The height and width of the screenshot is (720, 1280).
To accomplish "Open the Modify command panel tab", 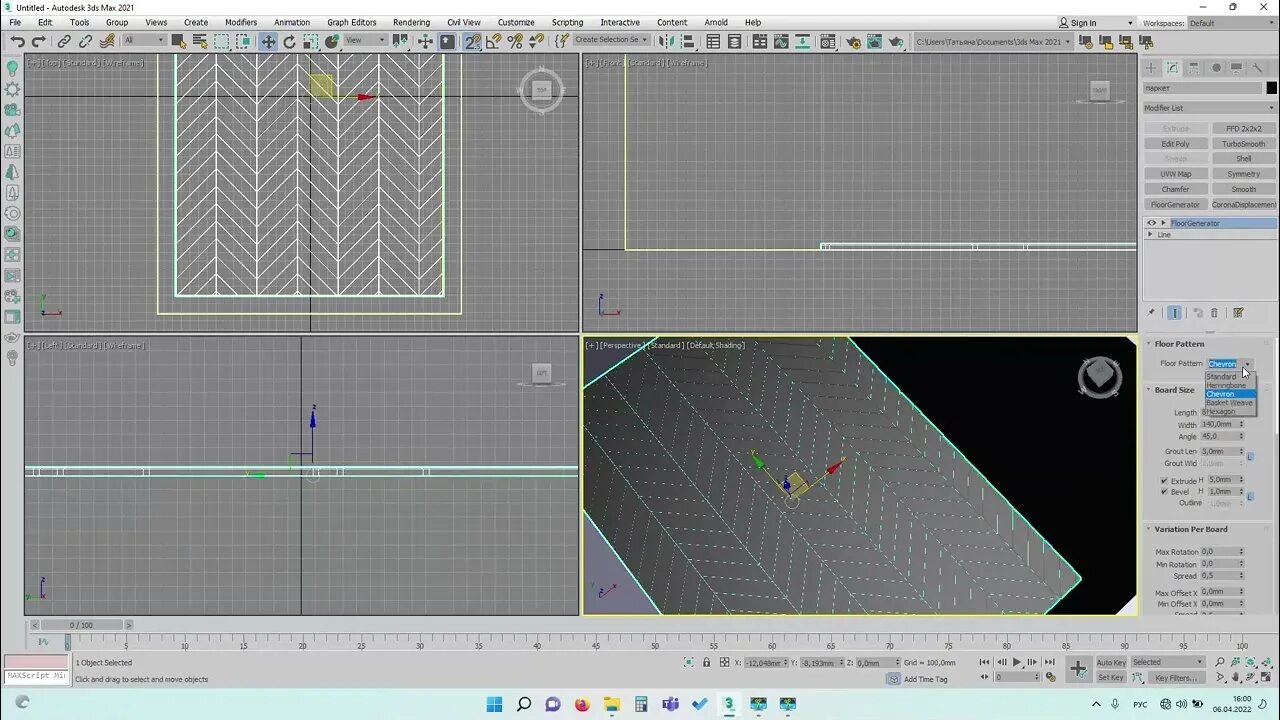I will pos(1172,68).
